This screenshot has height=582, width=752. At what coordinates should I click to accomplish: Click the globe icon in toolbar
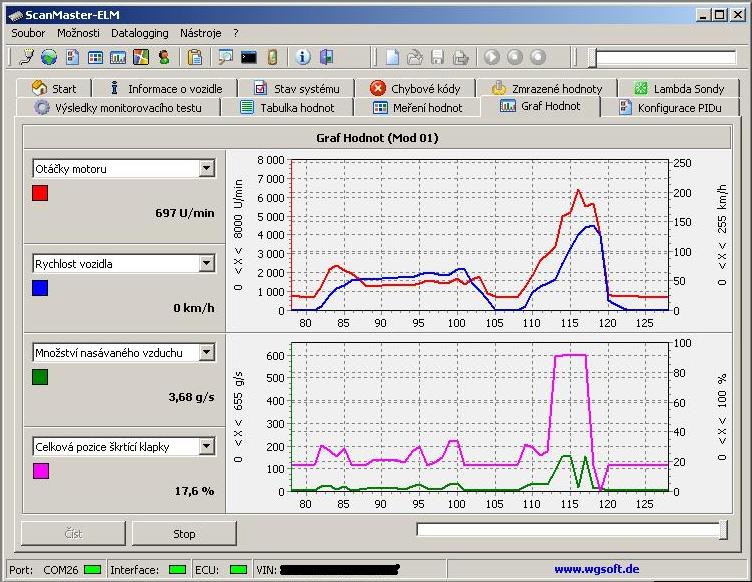(49, 57)
